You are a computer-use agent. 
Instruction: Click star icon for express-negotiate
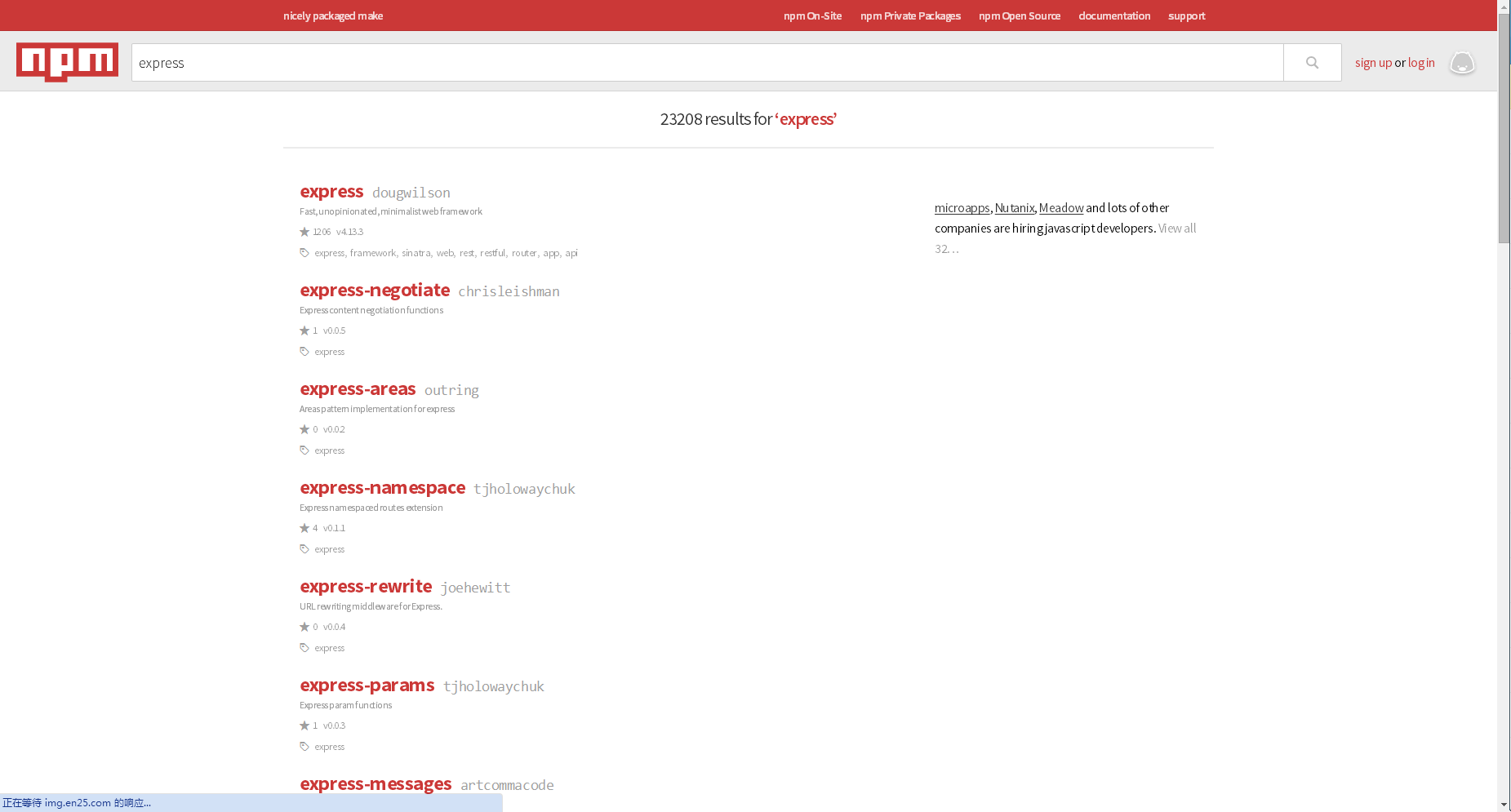click(304, 331)
